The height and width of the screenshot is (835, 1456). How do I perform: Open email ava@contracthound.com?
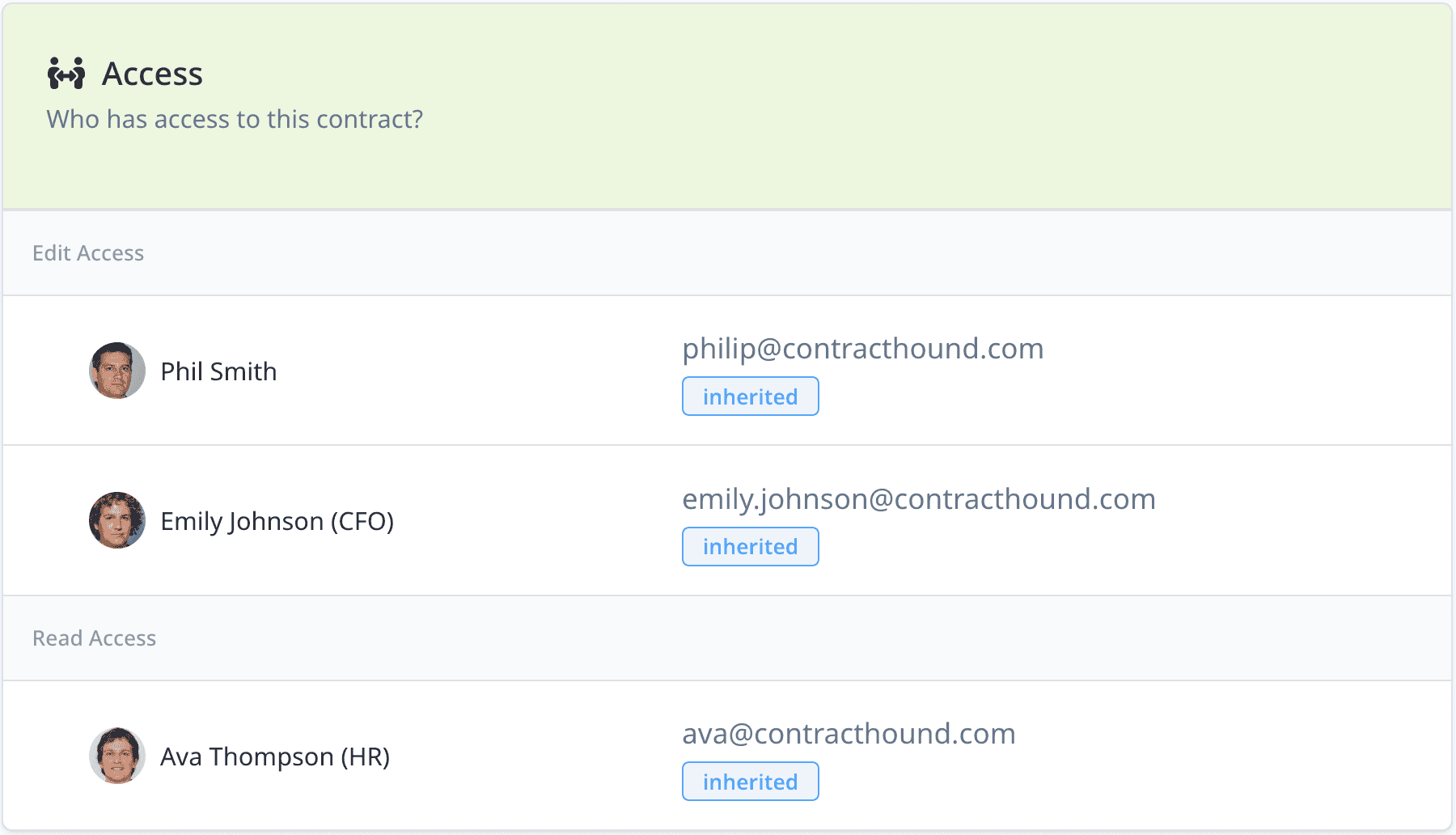click(x=849, y=734)
